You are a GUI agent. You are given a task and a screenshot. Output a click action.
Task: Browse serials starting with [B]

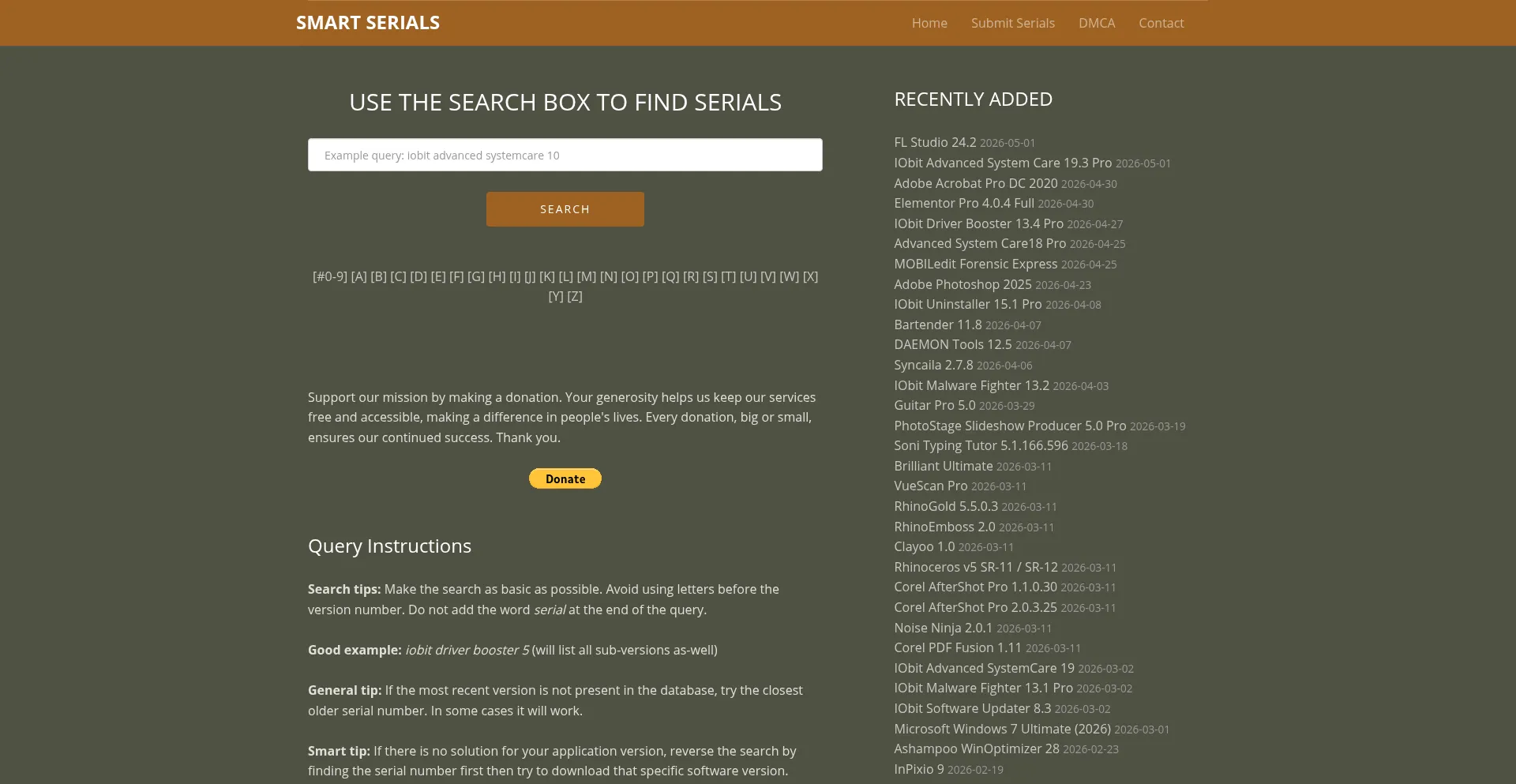point(379,276)
